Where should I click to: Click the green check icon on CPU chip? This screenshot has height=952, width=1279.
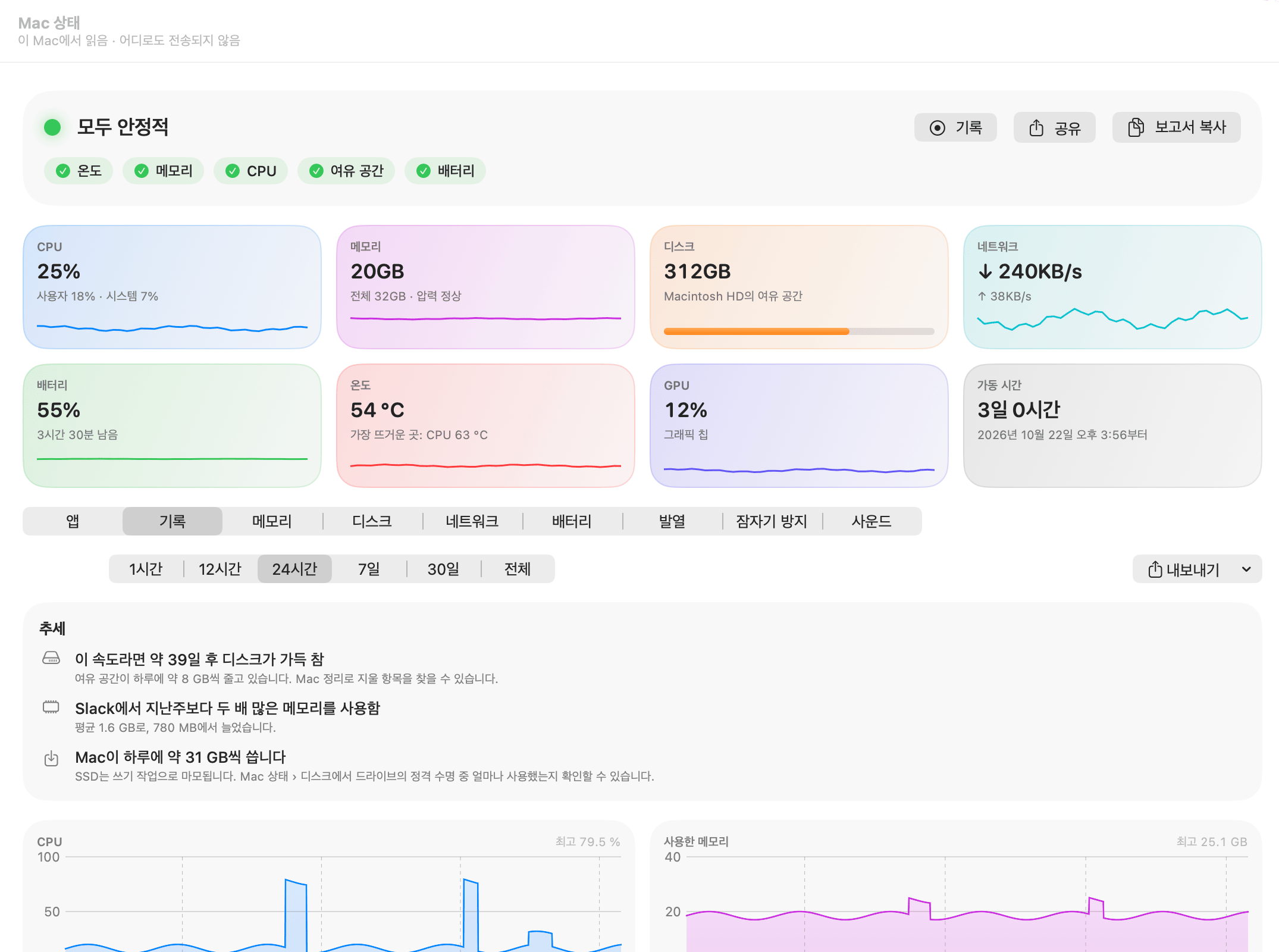coord(233,171)
